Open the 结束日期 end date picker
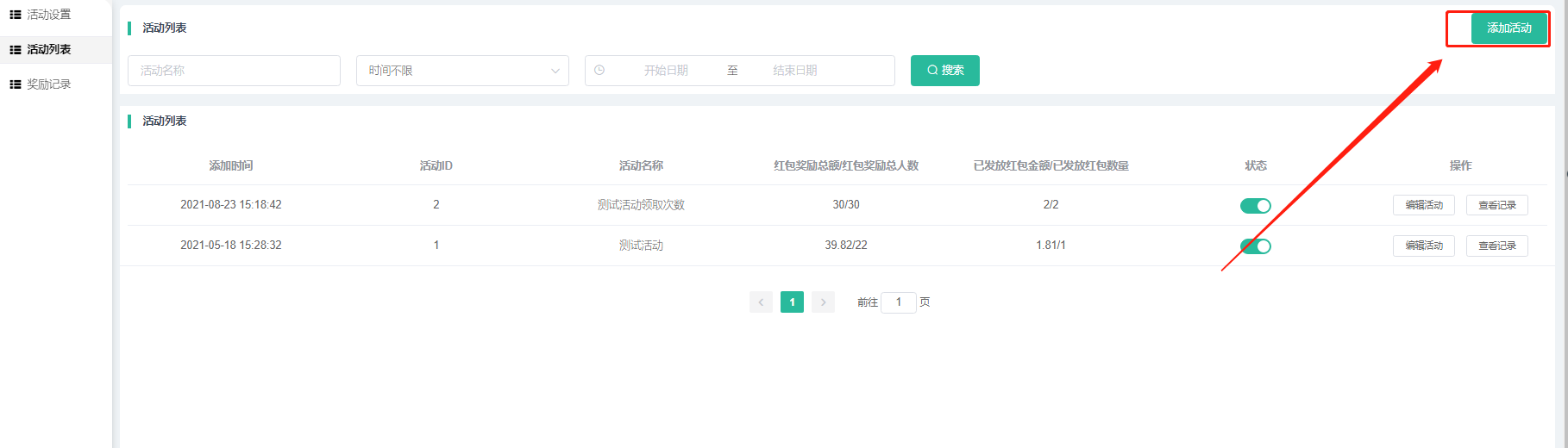The image size is (1568, 448). tap(794, 71)
